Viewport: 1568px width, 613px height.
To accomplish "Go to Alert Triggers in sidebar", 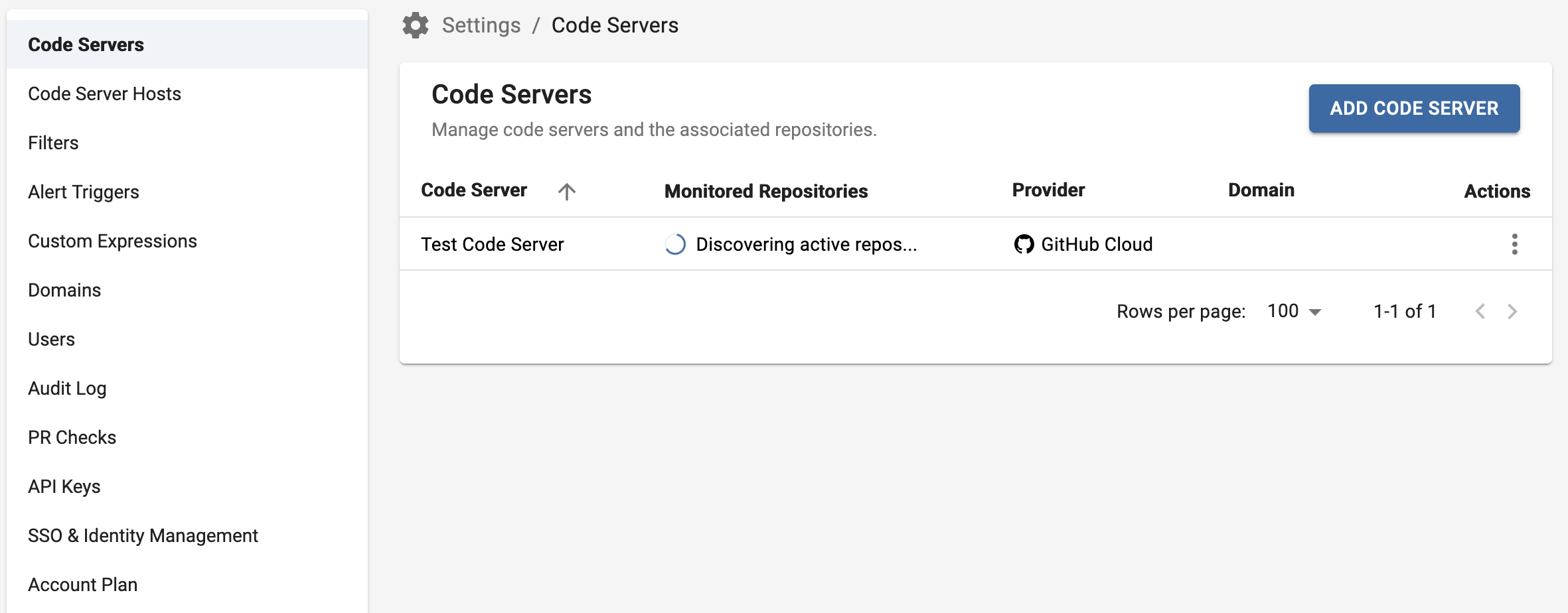I will click(x=187, y=192).
